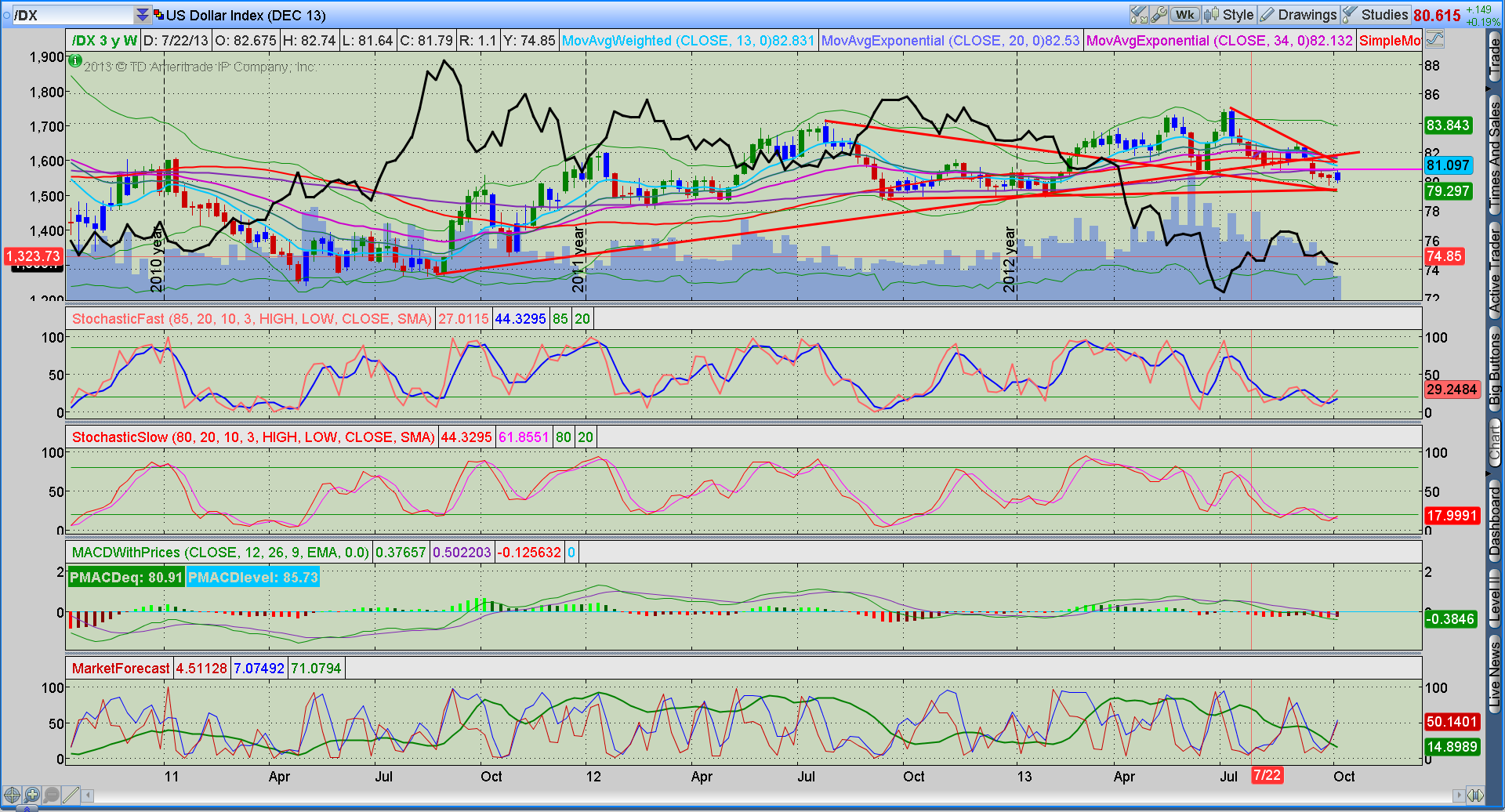This screenshot has height=812, width=1505.
Task: Open the Active Trader side tab
Action: coord(1495,272)
